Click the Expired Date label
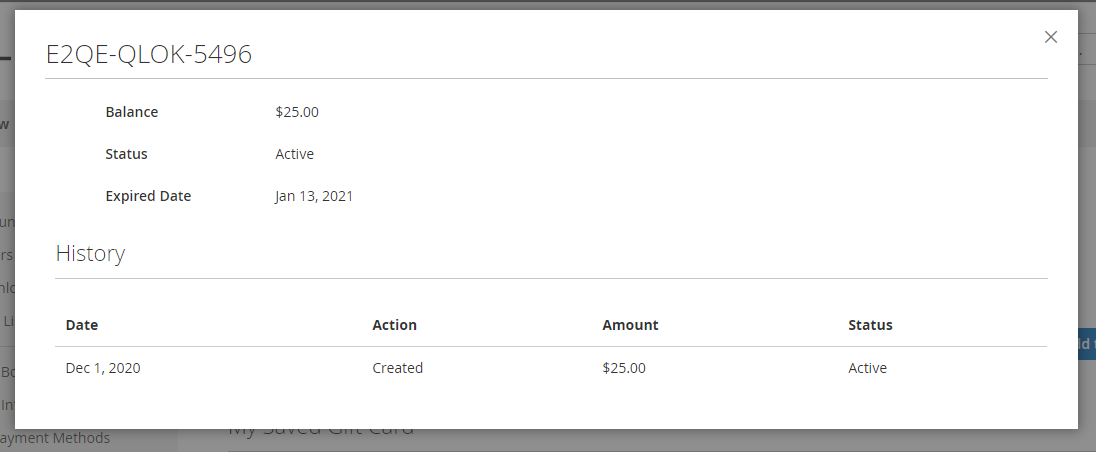Image resolution: width=1096 pixels, height=452 pixels. pyautogui.click(x=148, y=196)
